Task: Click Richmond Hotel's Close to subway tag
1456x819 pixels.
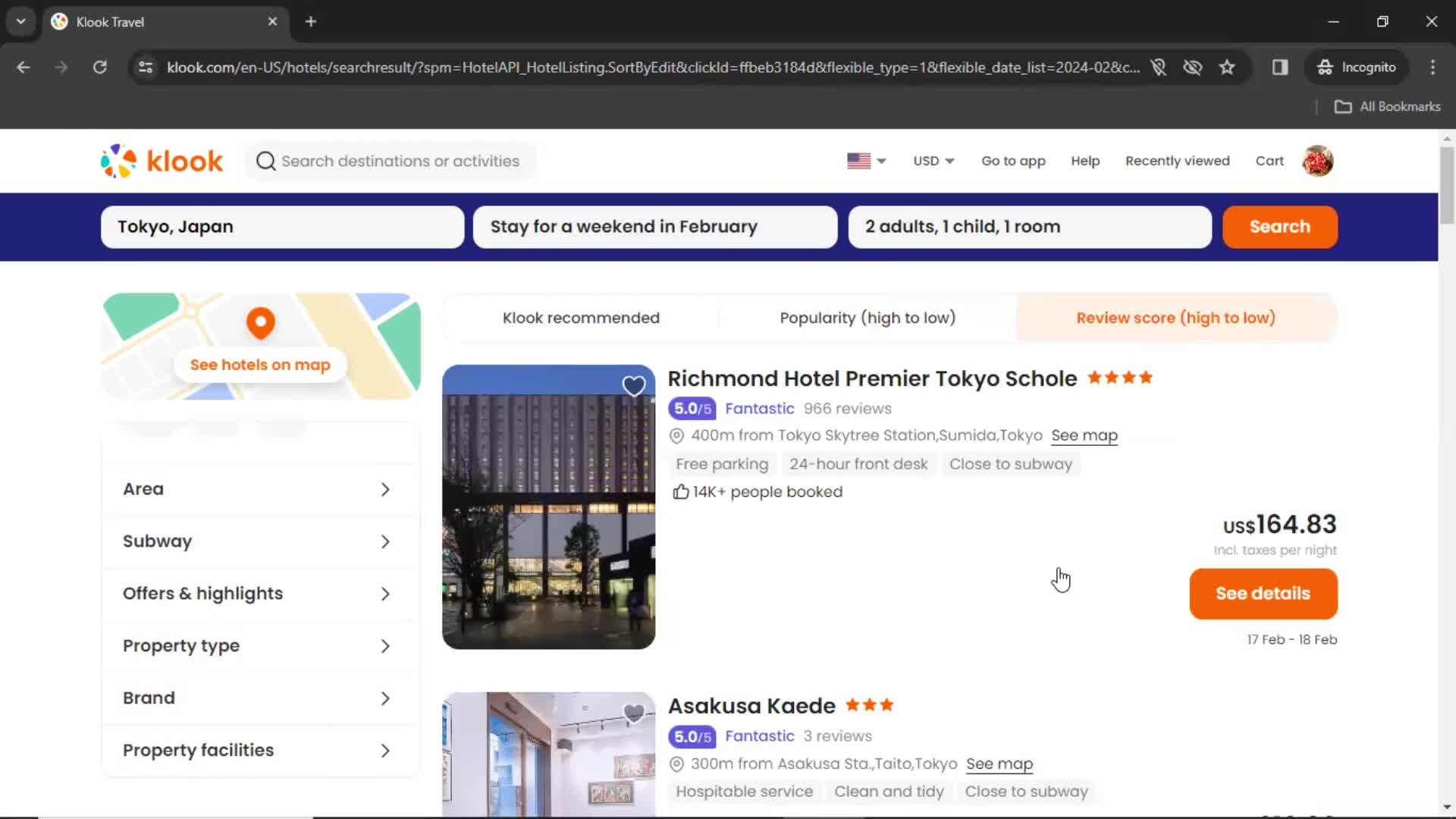Action: point(1010,464)
